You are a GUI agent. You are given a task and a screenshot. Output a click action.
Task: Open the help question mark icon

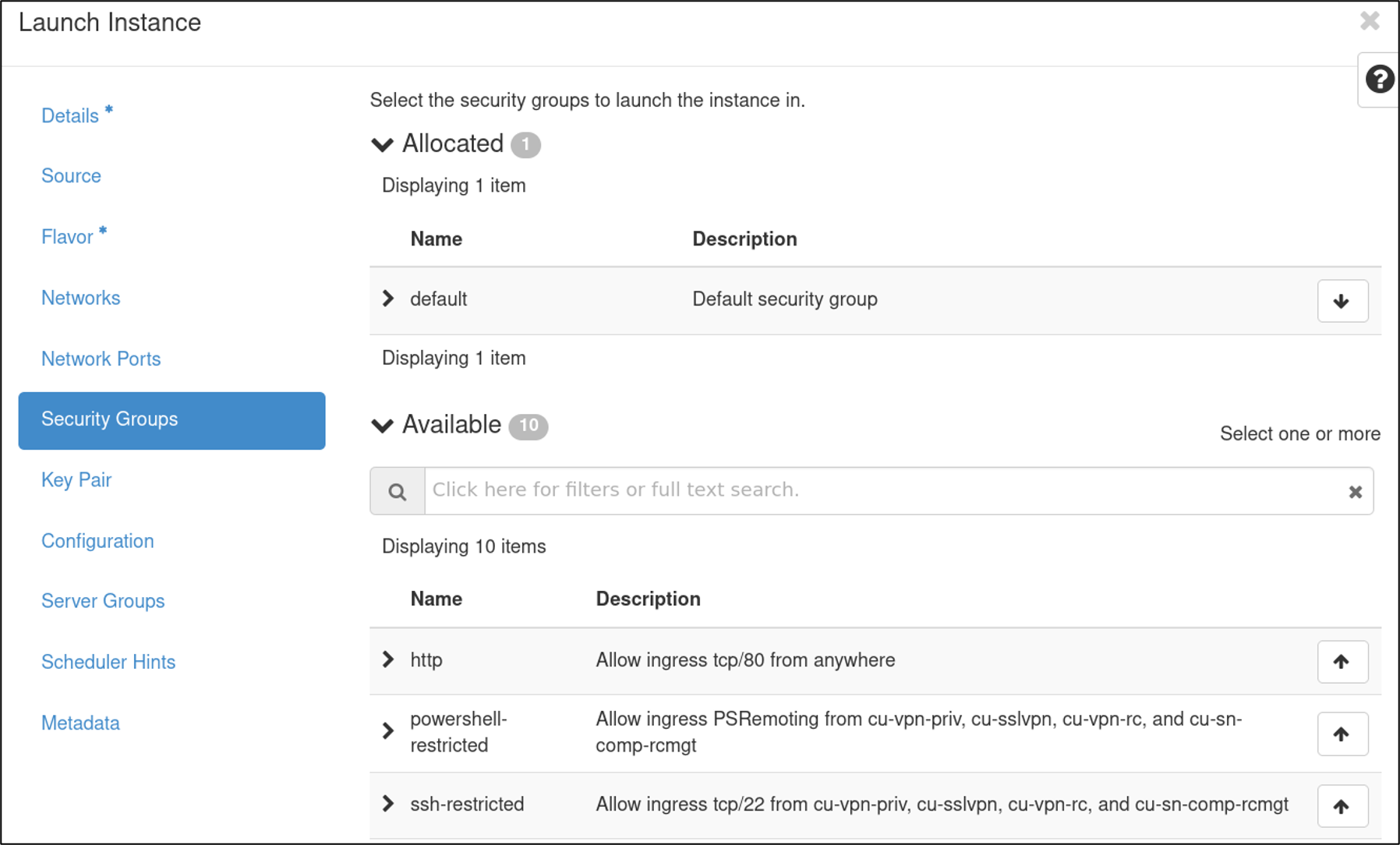point(1379,80)
